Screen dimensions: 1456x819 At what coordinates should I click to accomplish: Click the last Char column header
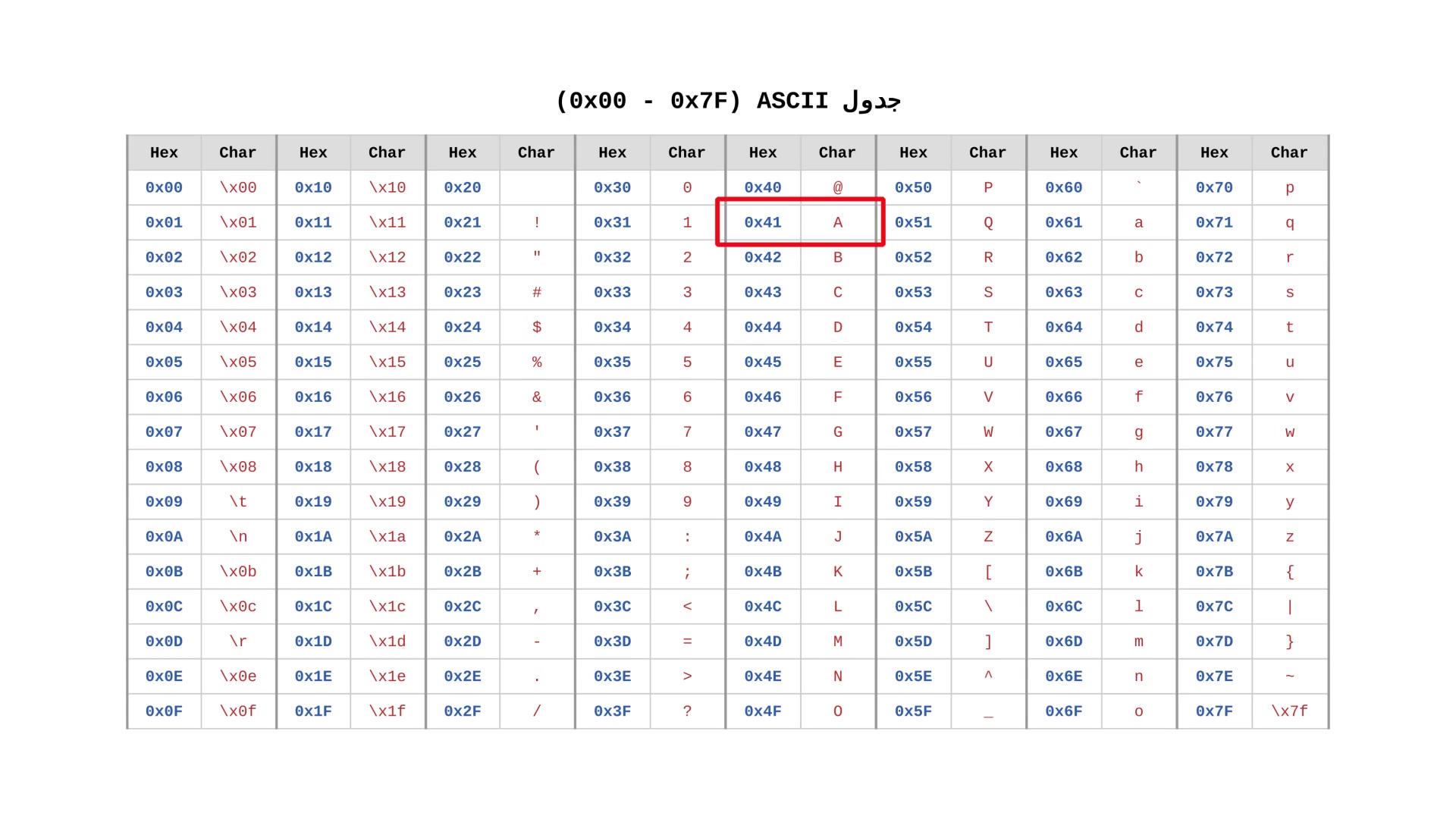pos(1289,152)
